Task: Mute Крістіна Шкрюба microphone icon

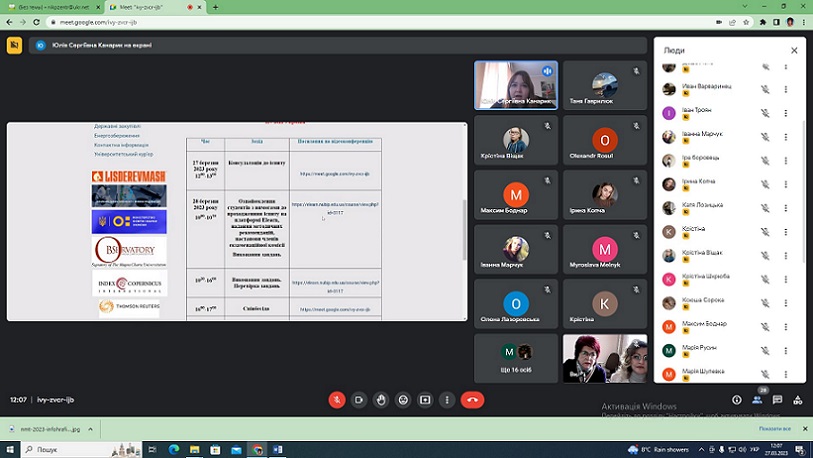Action: tap(765, 279)
